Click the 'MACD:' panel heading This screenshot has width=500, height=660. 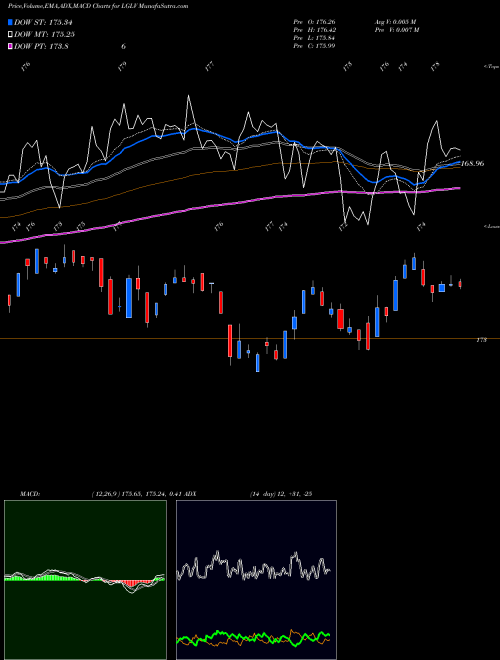29,494
